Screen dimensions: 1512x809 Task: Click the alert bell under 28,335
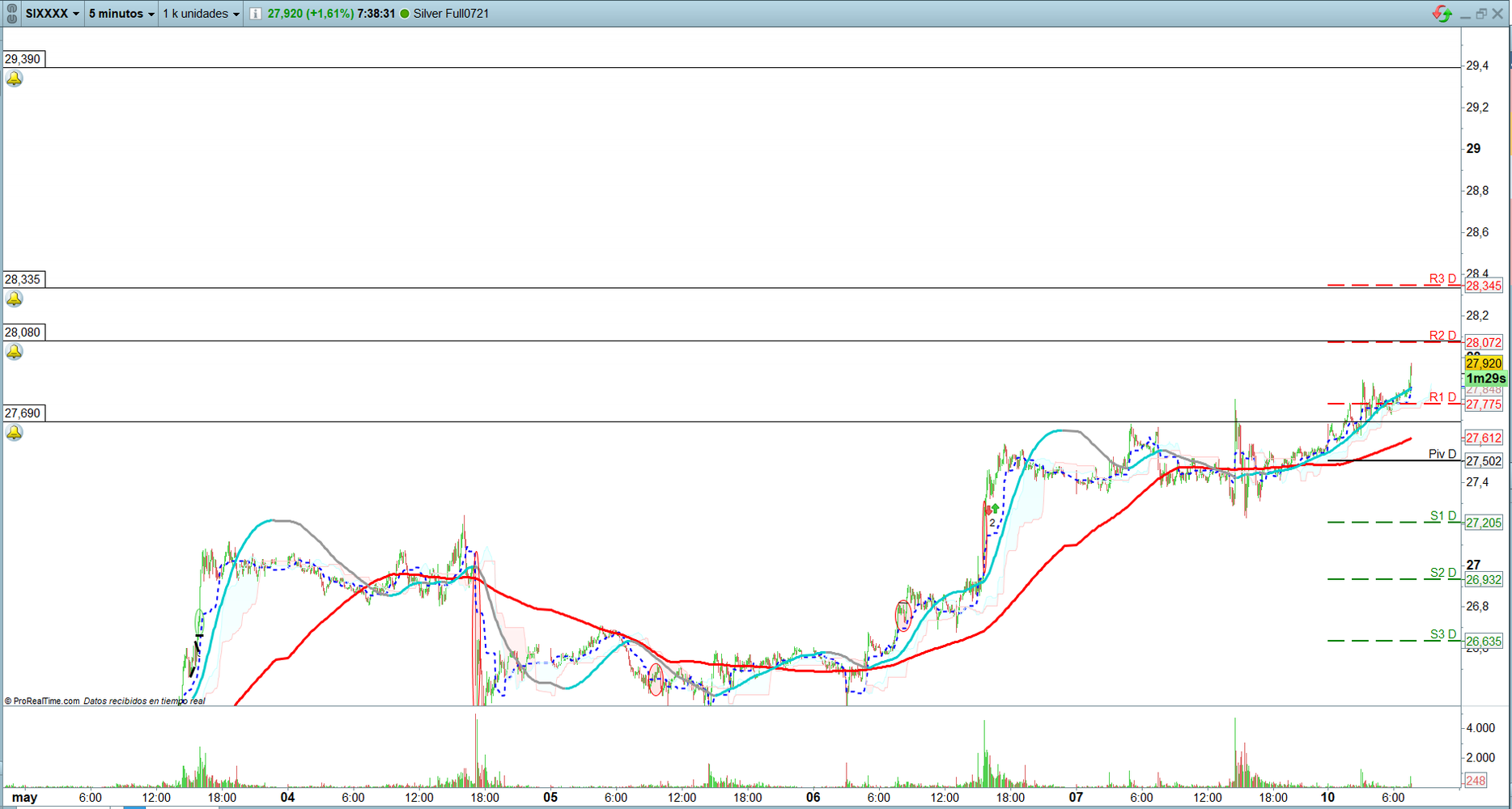click(x=15, y=299)
